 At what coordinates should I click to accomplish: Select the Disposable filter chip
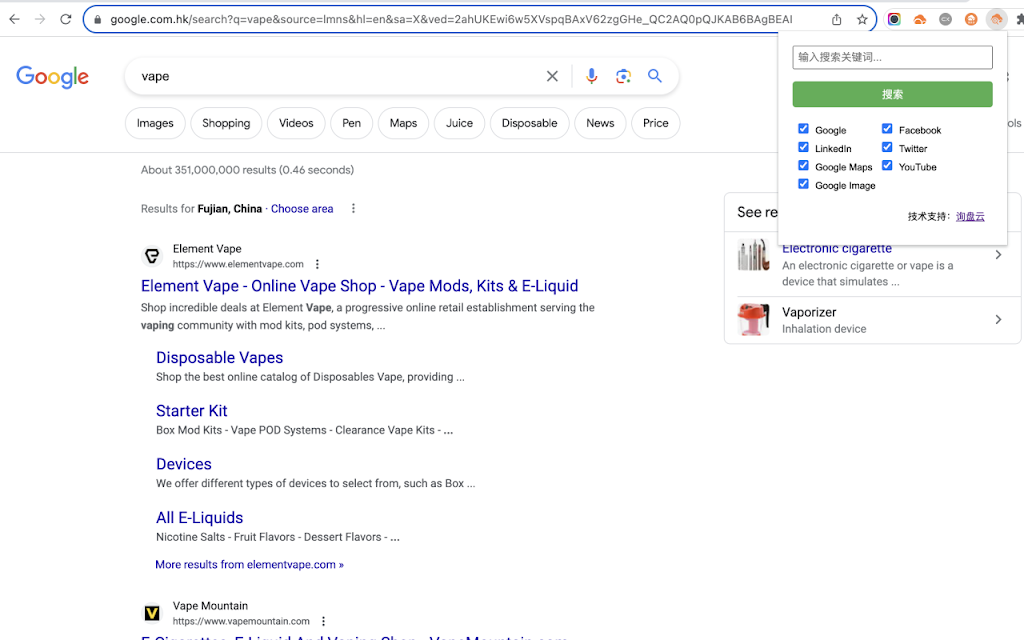pos(530,123)
